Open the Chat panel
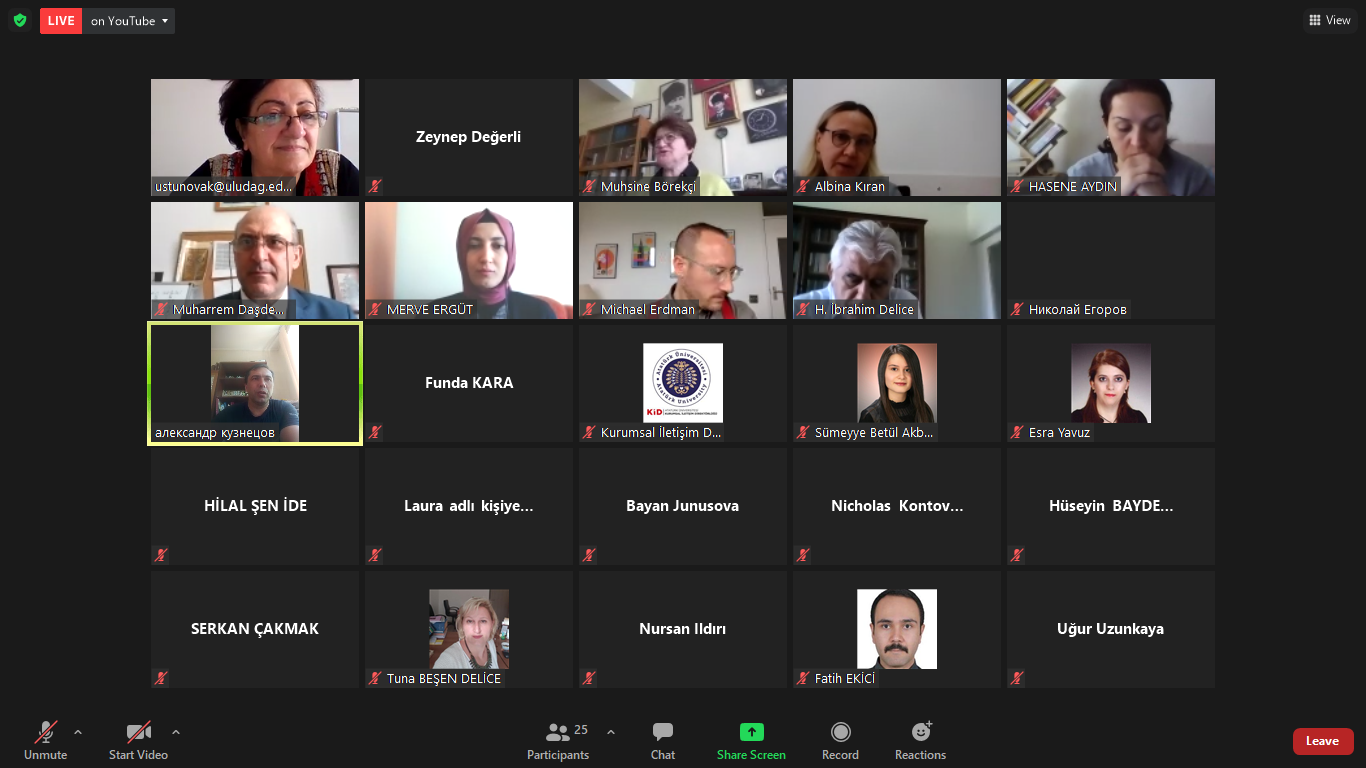 click(x=662, y=740)
